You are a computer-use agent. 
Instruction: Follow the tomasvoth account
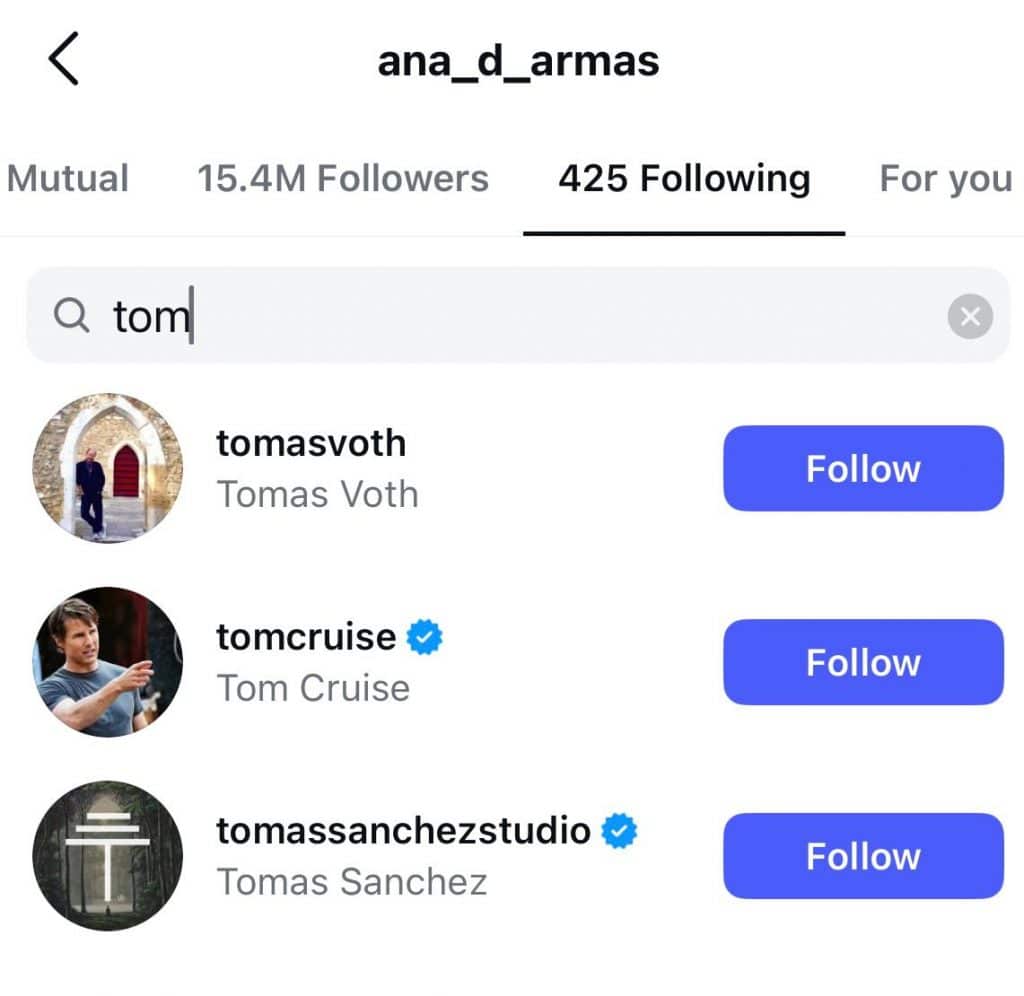[863, 468]
